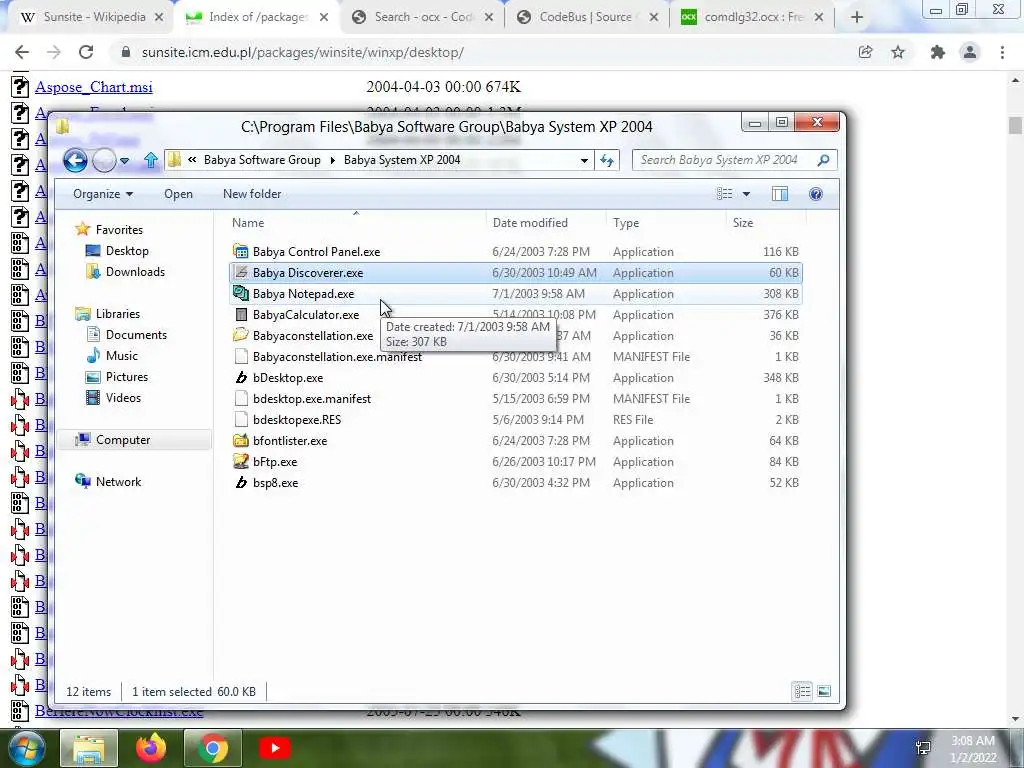Reload the page in Chrome
The height and width of the screenshot is (768, 1024).
(x=86, y=52)
